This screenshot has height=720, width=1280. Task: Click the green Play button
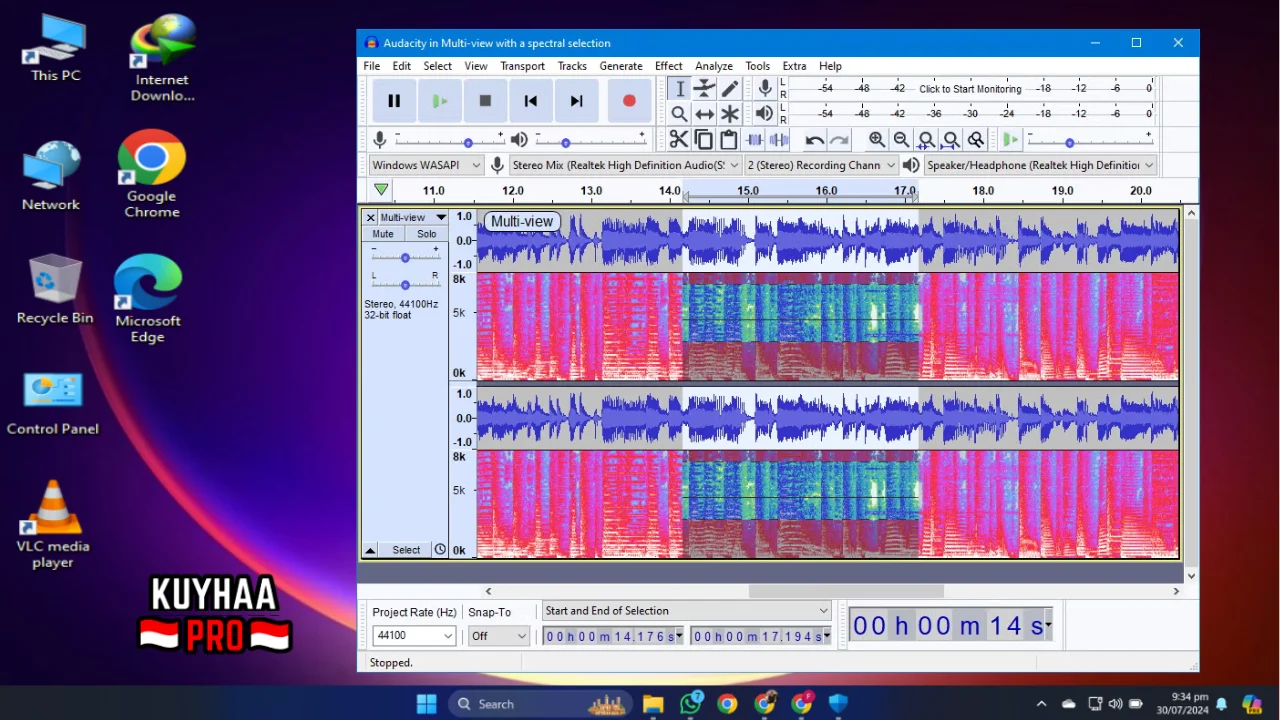click(440, 101)
